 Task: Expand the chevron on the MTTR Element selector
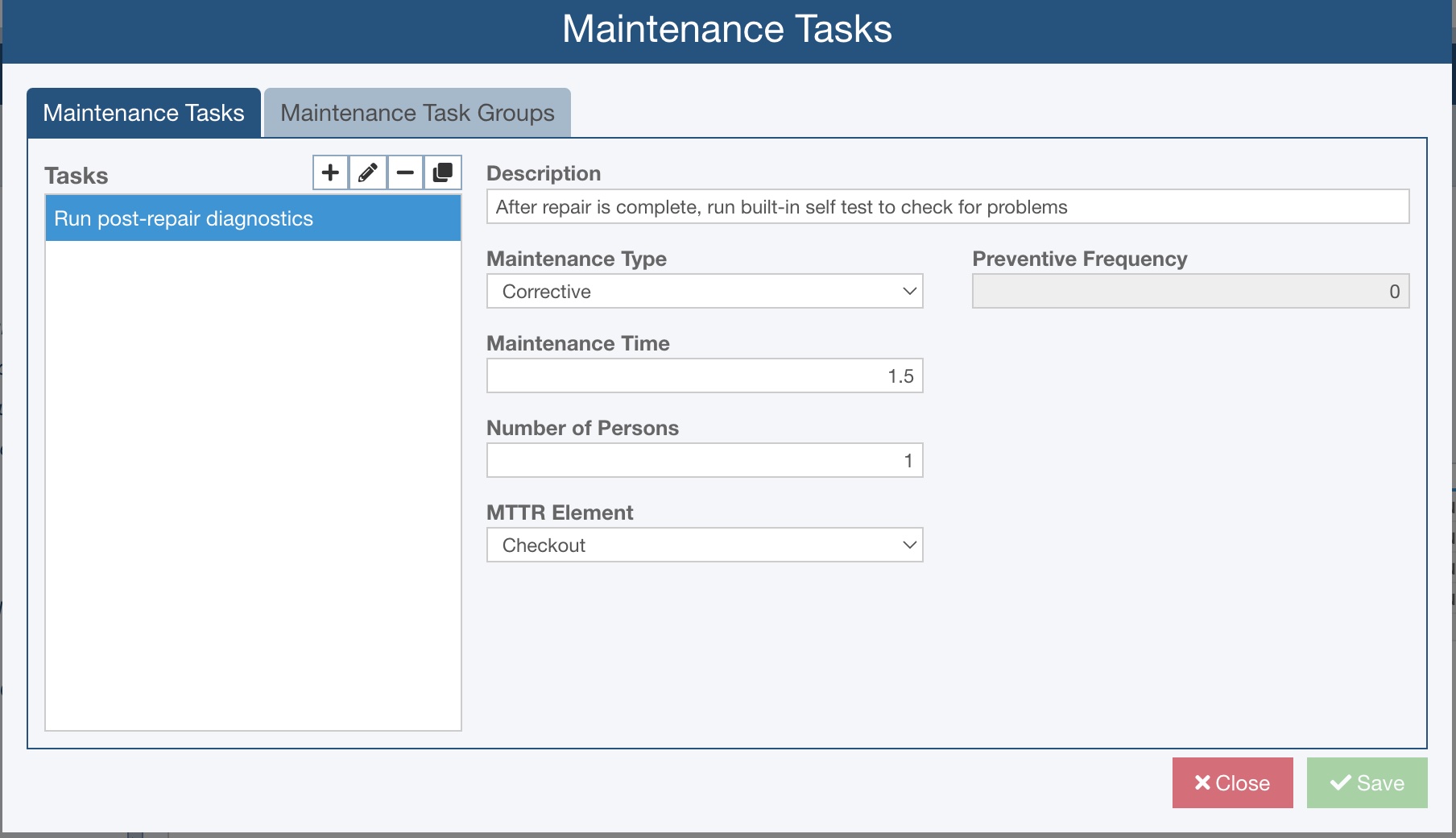pyautogui.click(x=908, y=545)
